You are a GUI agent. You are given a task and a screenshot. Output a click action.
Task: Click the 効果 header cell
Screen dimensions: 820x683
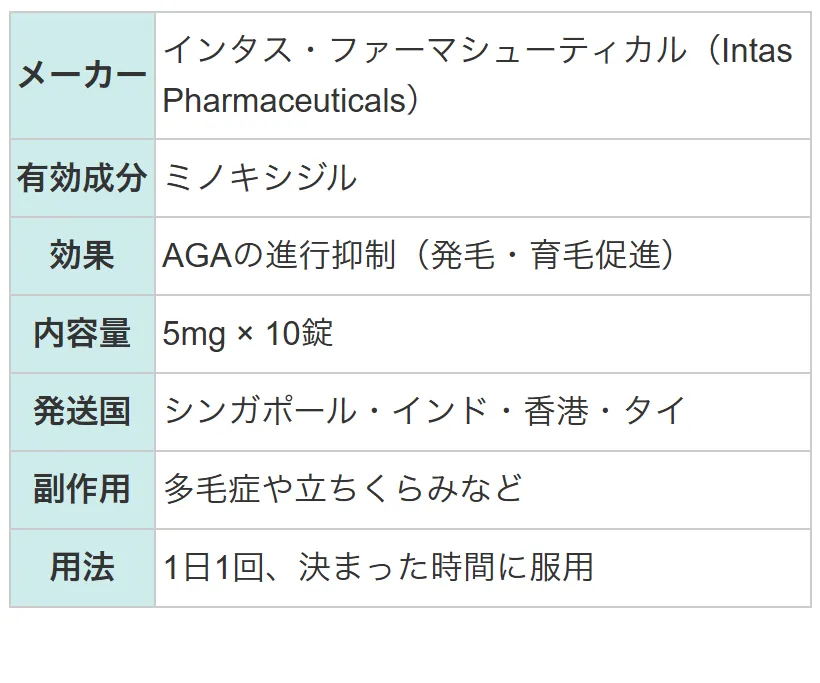pyautogui.click(x=83, y=256)
